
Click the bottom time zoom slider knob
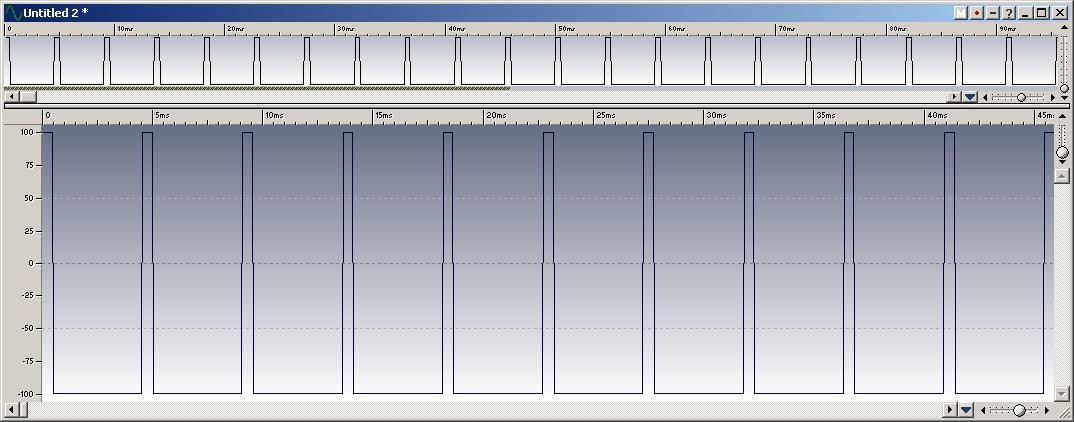[1019, 410]
